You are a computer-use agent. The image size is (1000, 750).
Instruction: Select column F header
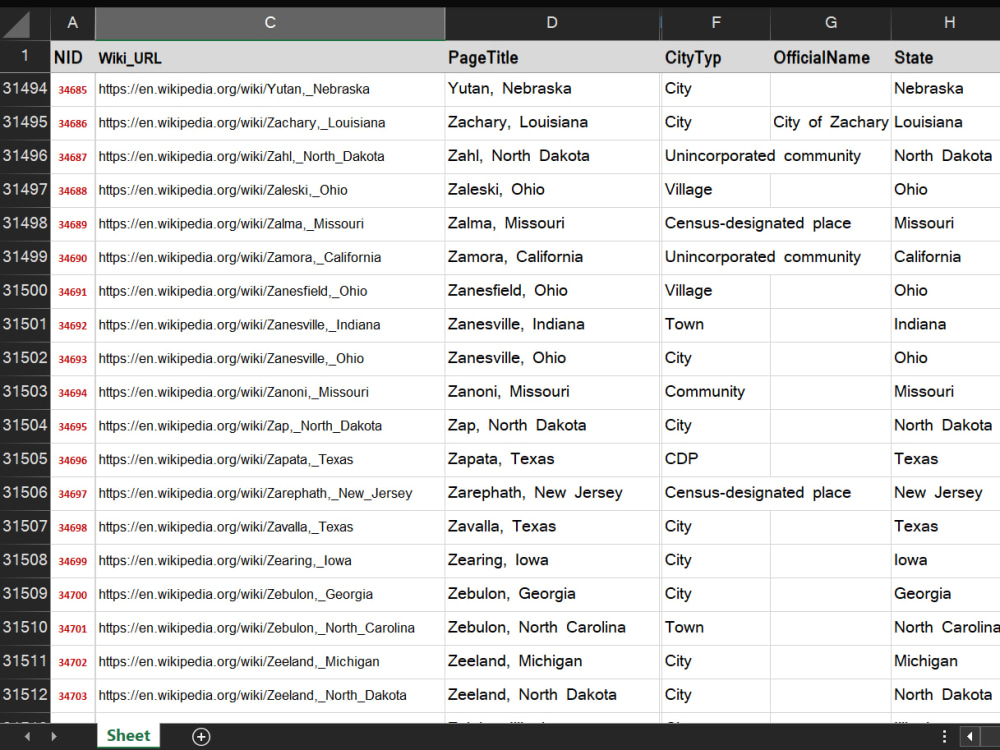[716, 23]
